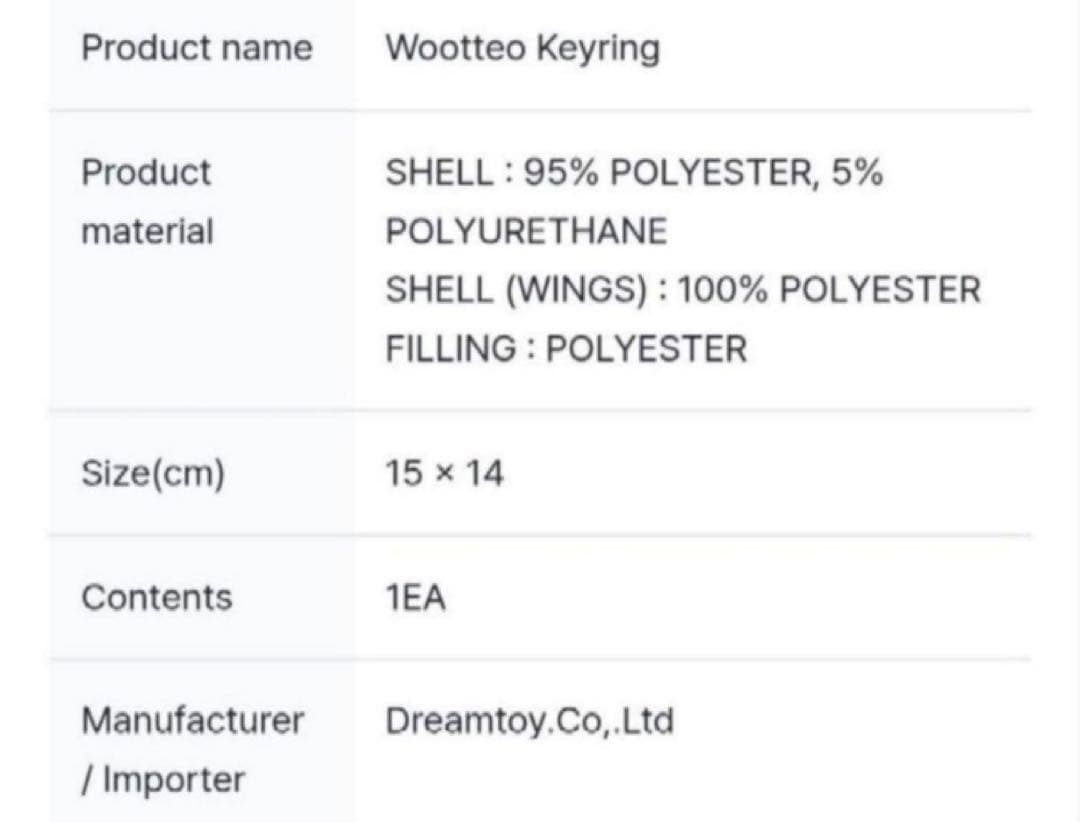Click the standalone "POLYURETHANE" text line
This screenshot has height=823, width=1080.
click(x=526, y=232)
